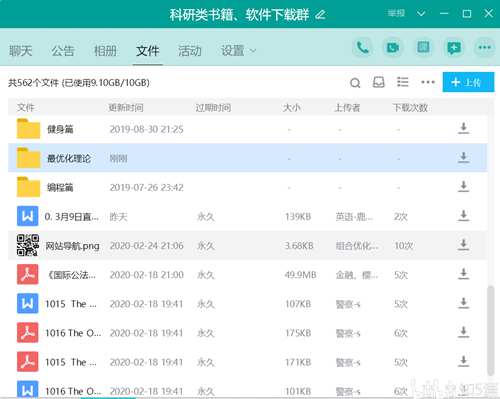Sort by the 大小 column header
Image resolution: width=500 pixels, height=399 pixels.
tap(292, 108)
